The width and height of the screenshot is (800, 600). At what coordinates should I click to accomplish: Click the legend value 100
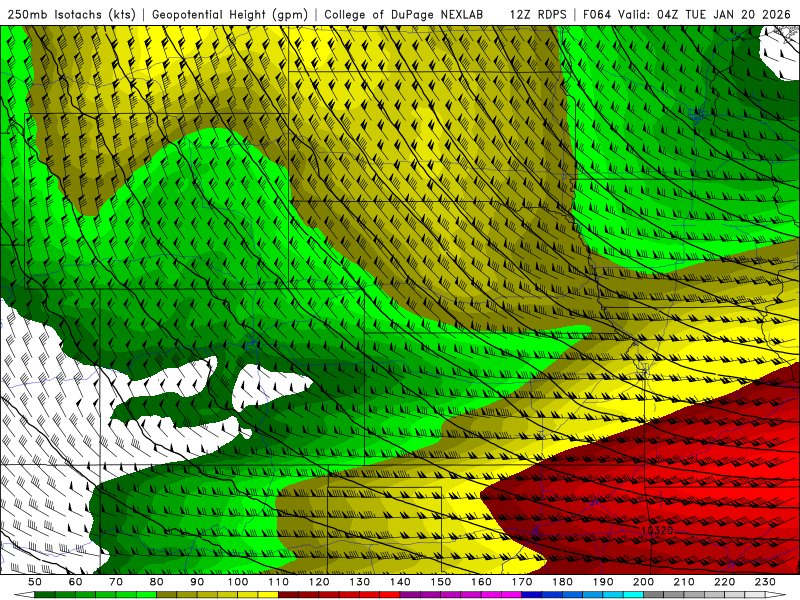[238, 582]
